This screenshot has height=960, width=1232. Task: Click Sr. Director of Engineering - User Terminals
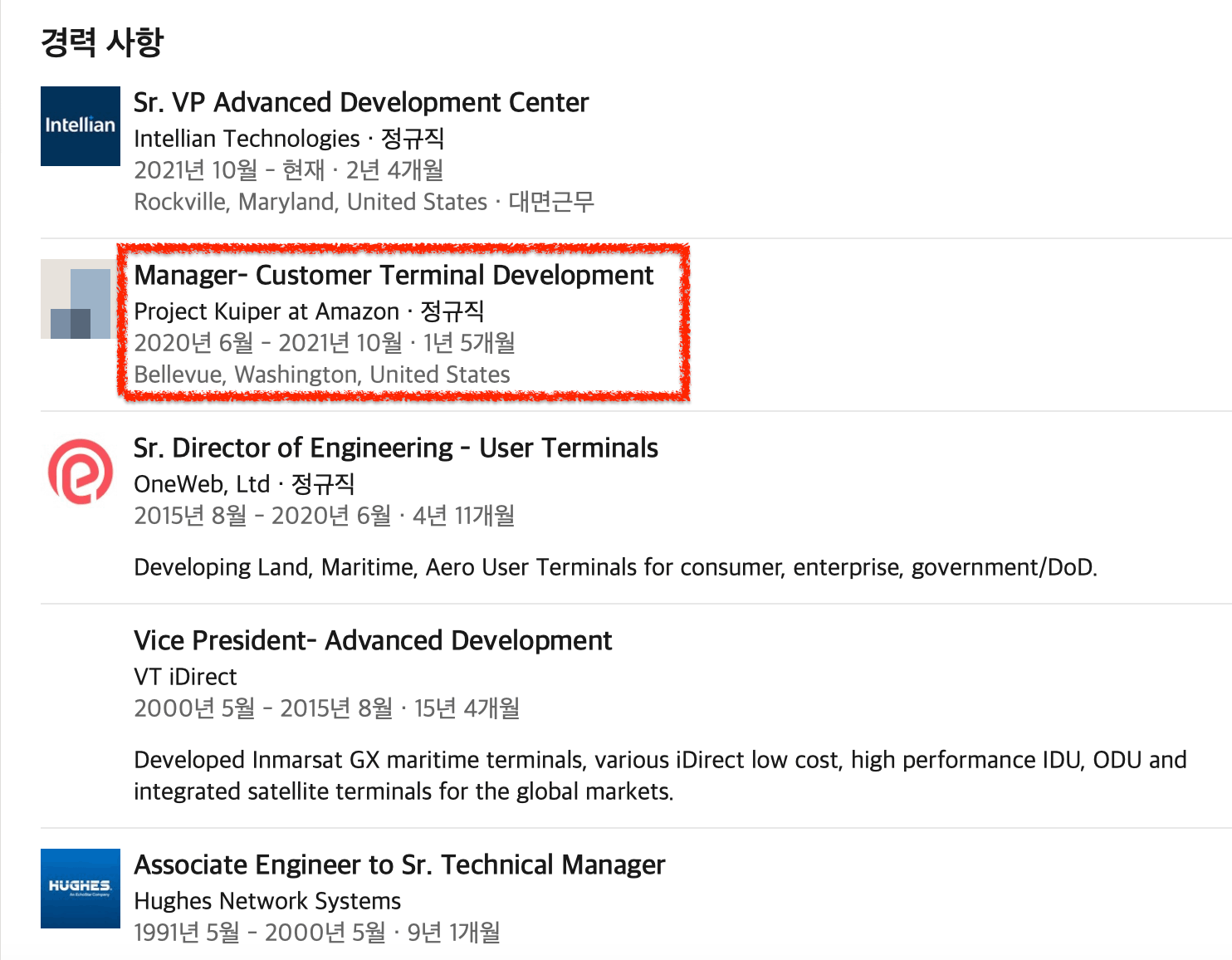pos(396,448)
